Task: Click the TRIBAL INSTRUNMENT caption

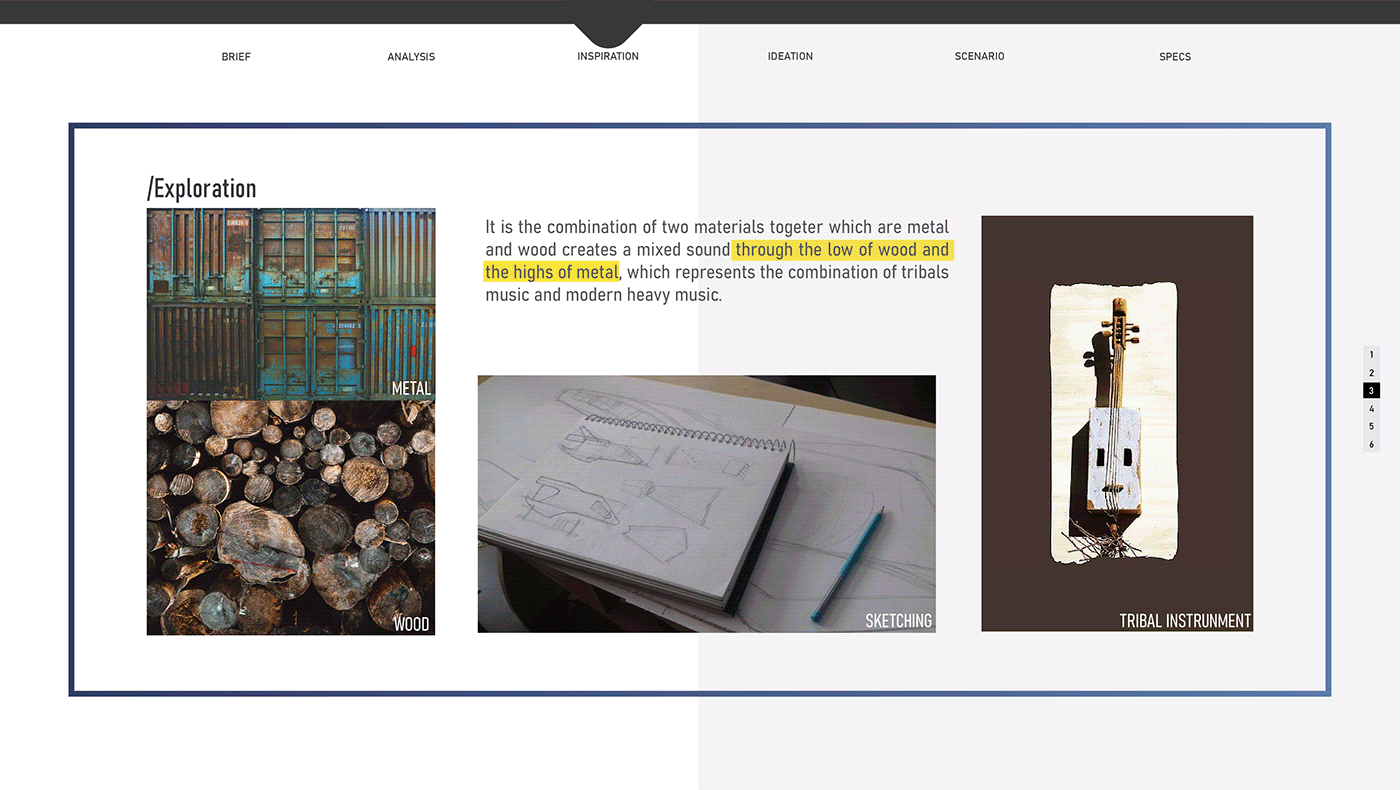Action: pyautogui.click(x=1186, y=621)
